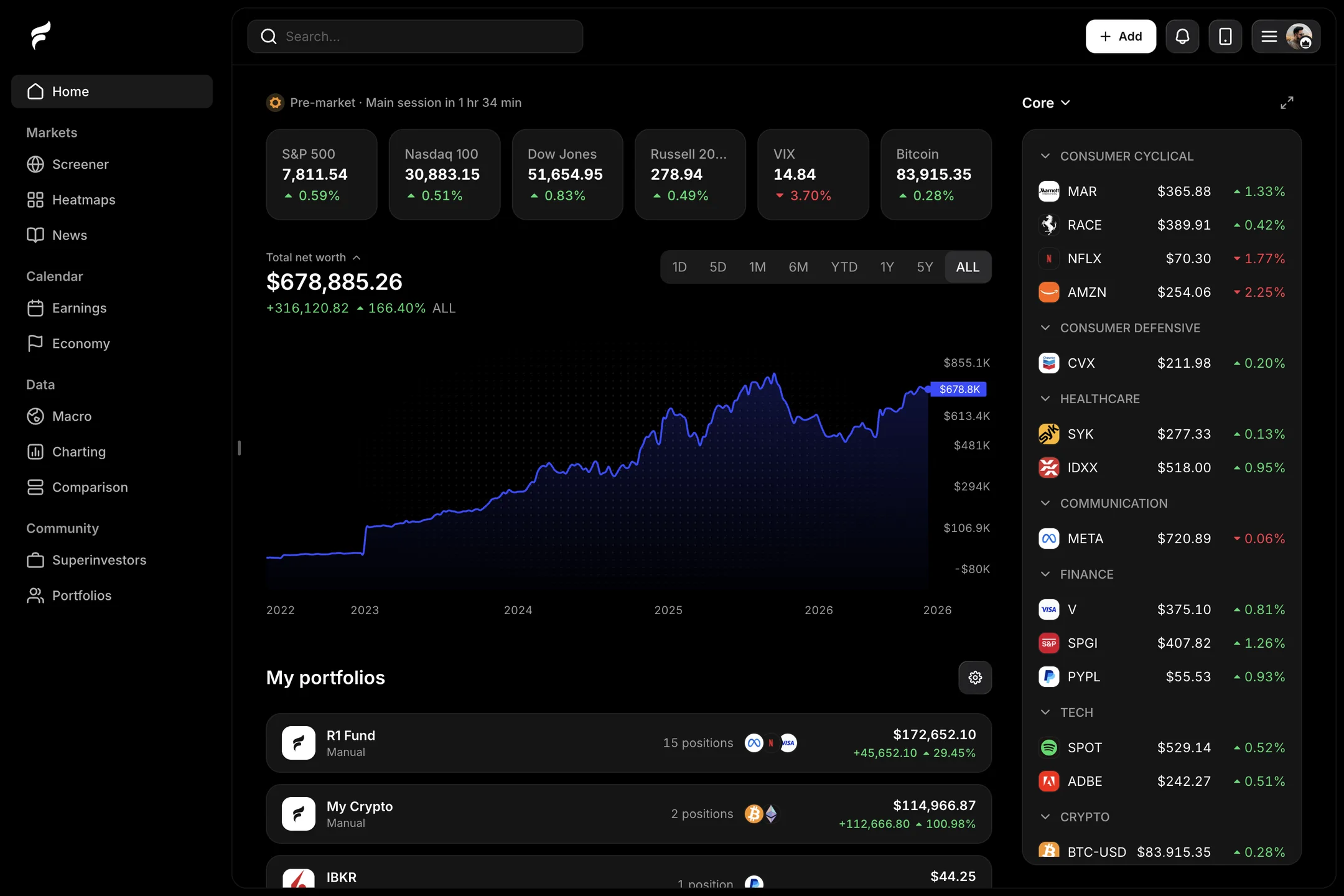Open the Bitcoin index card

pos(936,174)
